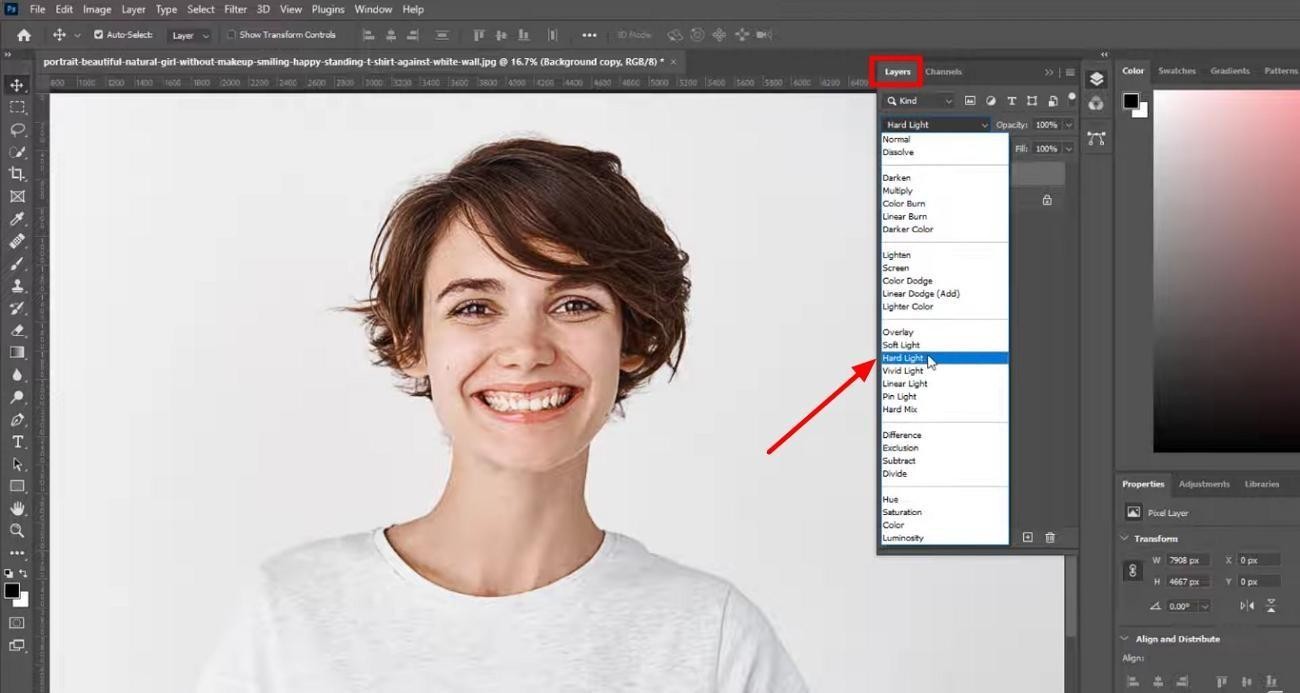Open Auto-Select Layer dropdown

click(x=190, y=35)
